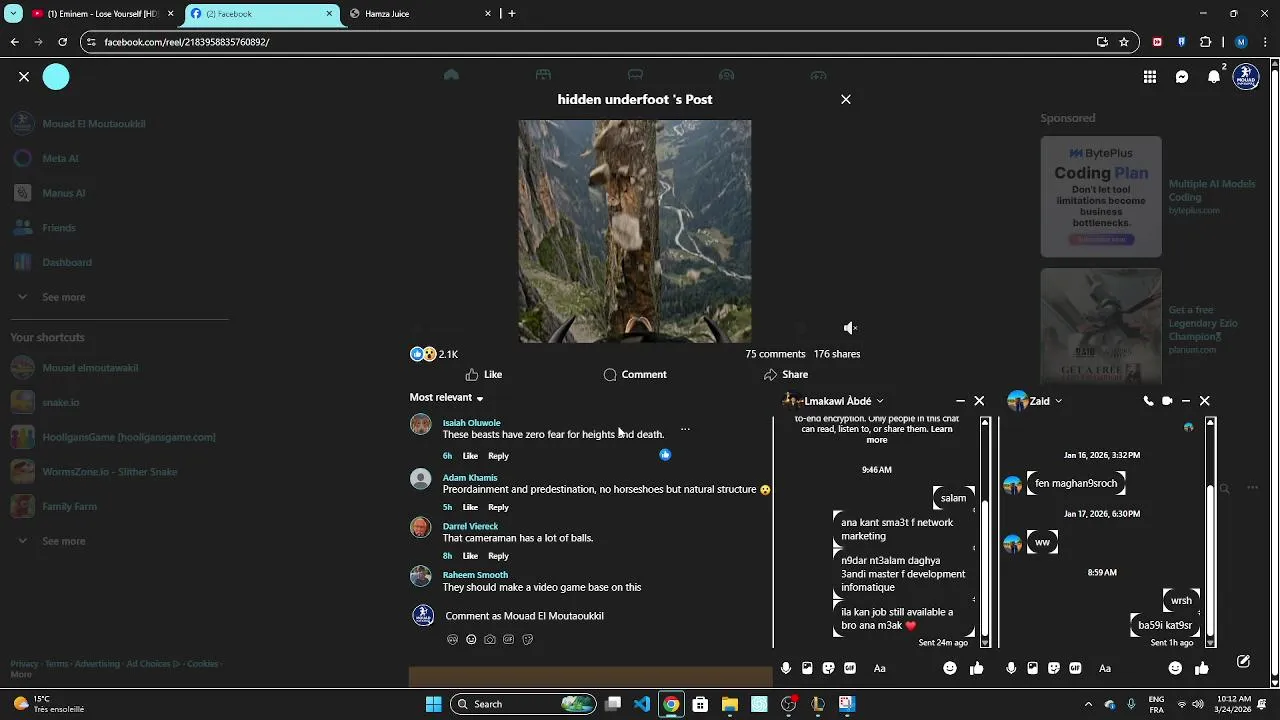Start a video call with Zaid
The image size is (1280, 720).
[x=1167, y=401]
